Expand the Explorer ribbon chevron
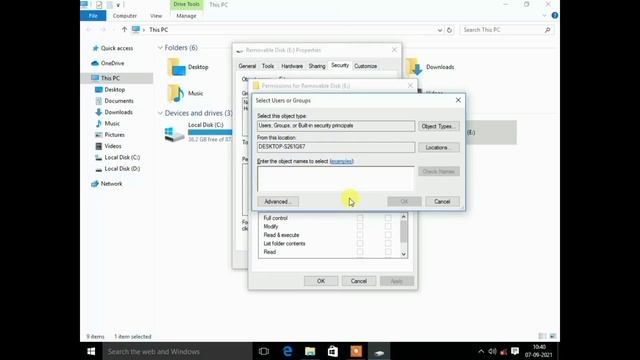640x360 pixels. 544,16
